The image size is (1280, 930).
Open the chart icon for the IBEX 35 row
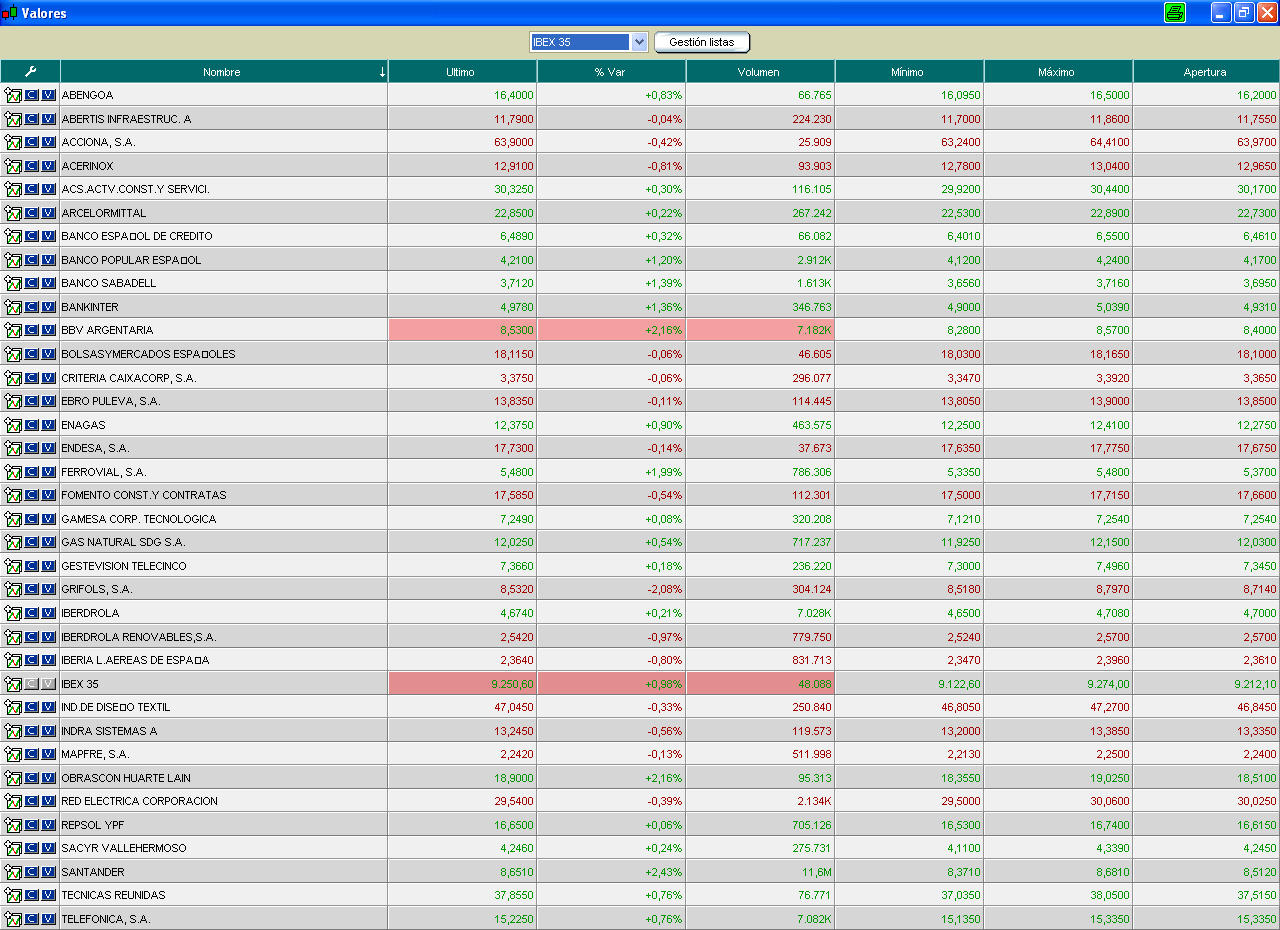click(13, 684)
